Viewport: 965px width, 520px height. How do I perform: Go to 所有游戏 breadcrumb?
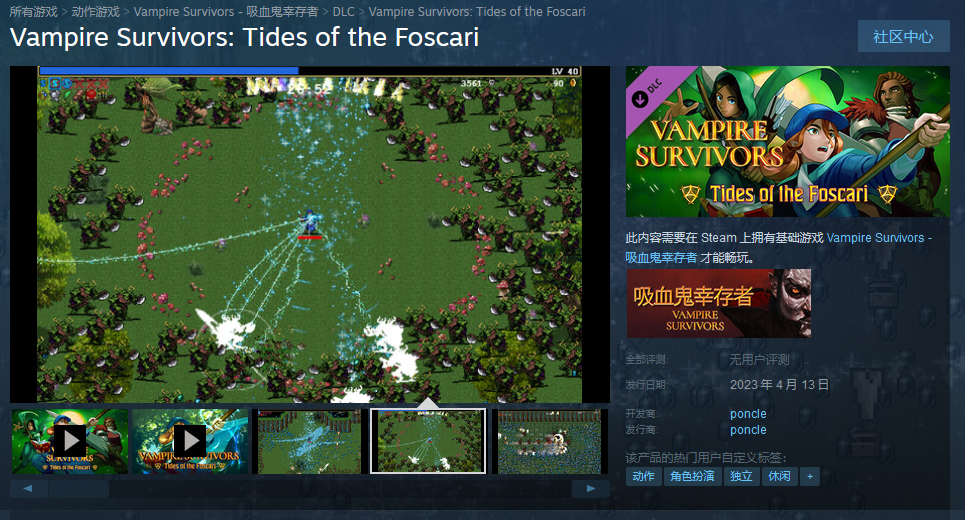33,12
